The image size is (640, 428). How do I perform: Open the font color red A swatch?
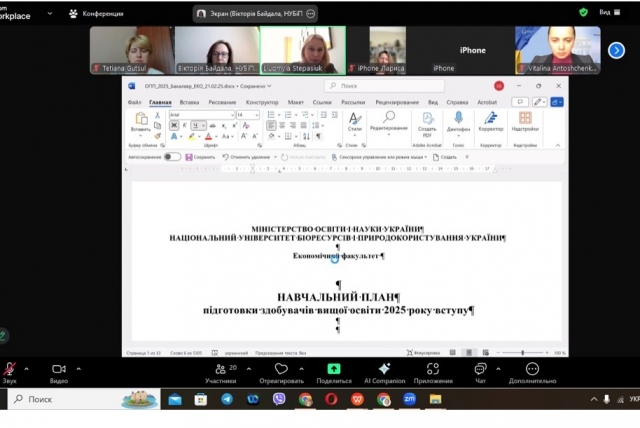(209, 136)
